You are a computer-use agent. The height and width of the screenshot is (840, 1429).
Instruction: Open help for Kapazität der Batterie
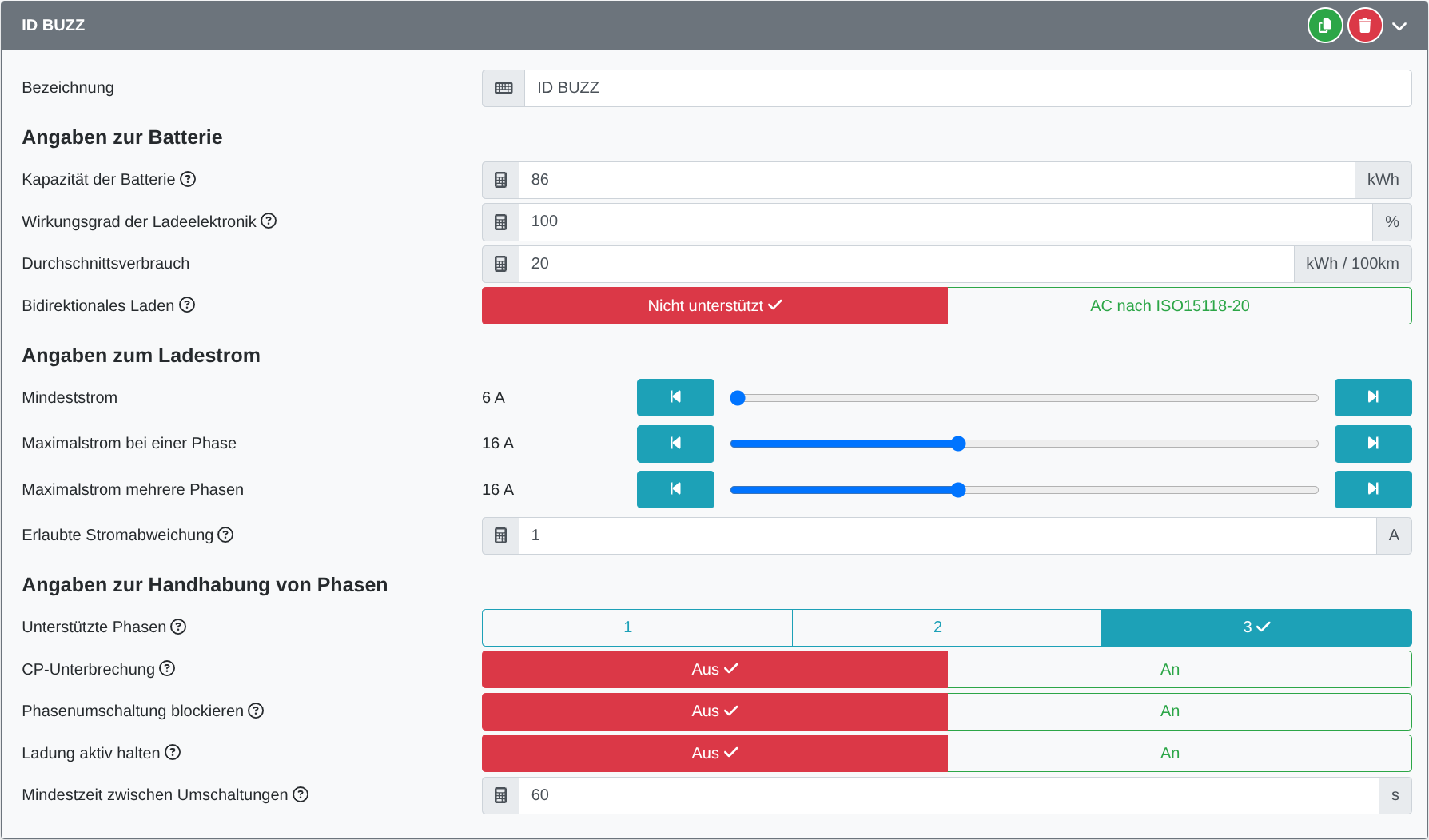click(188, 179)
